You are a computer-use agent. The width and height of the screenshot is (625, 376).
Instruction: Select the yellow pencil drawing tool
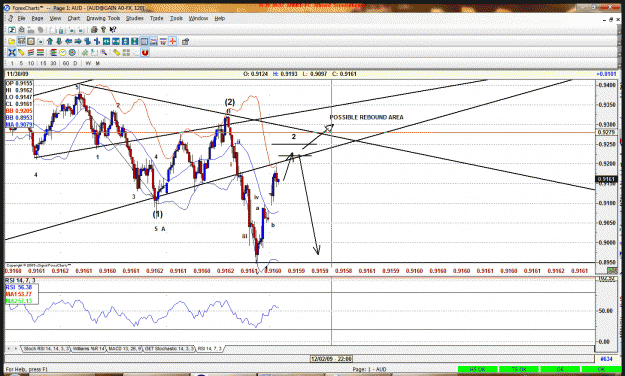(x=21, y=52)
